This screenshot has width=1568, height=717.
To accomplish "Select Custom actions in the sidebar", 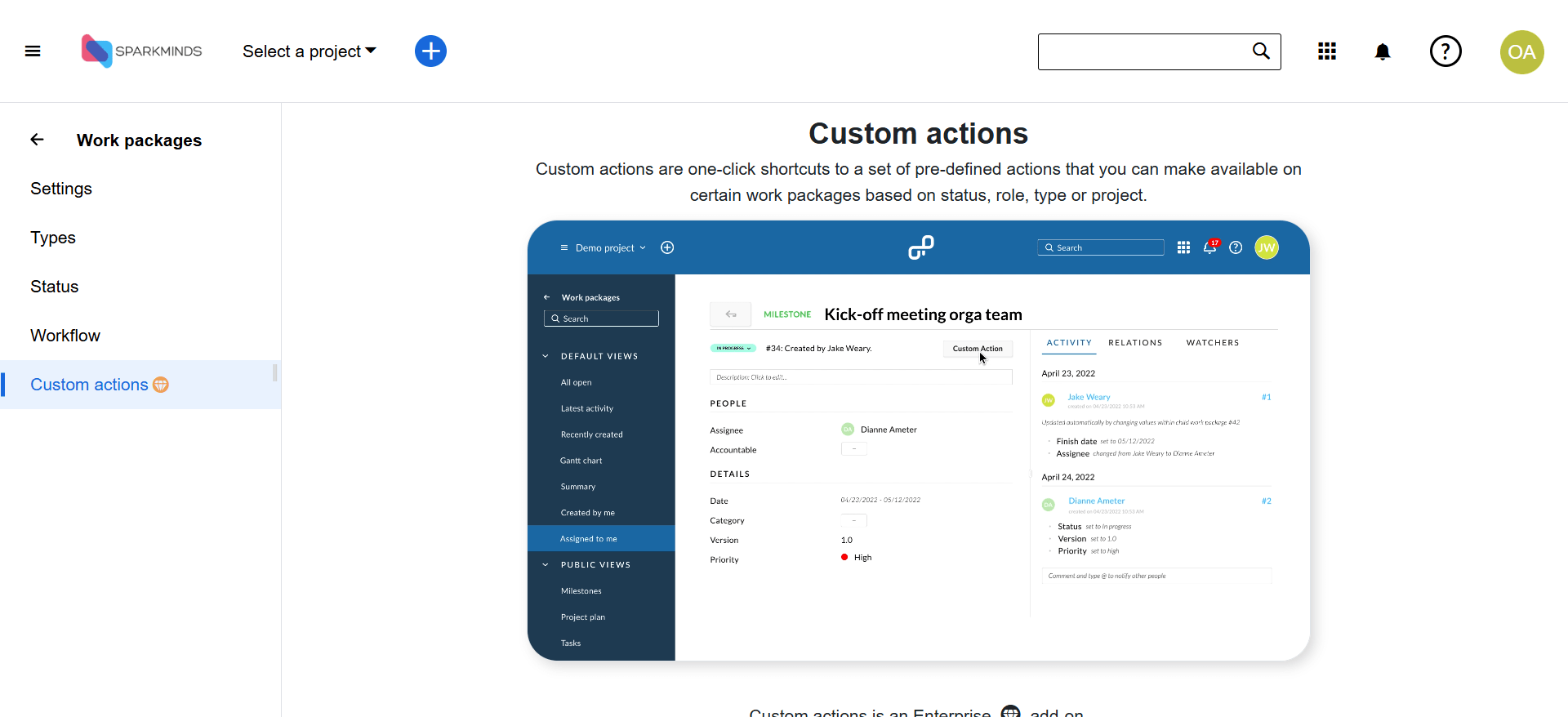I will (x=89, y=385).
